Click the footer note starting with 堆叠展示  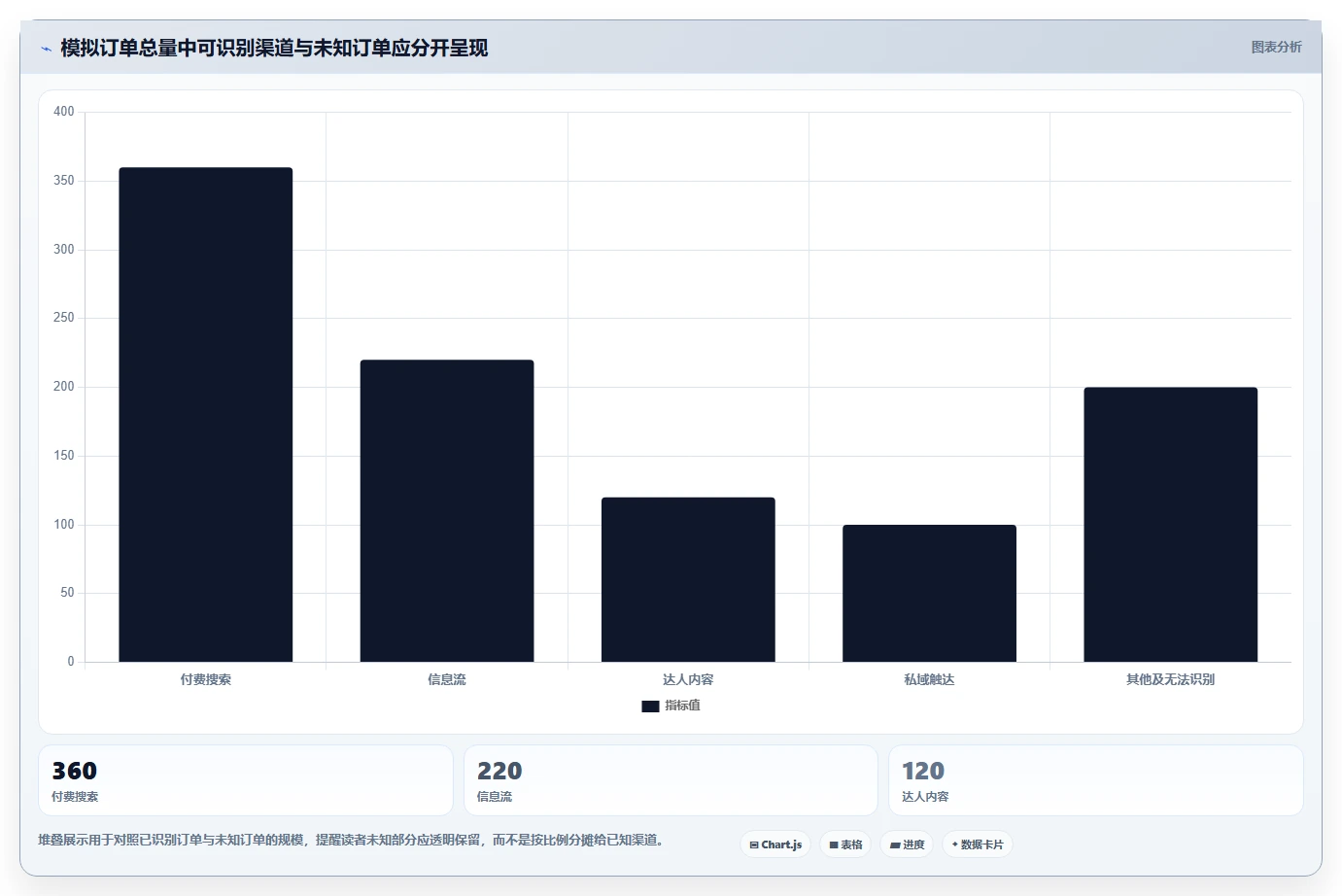pos(353,840)
